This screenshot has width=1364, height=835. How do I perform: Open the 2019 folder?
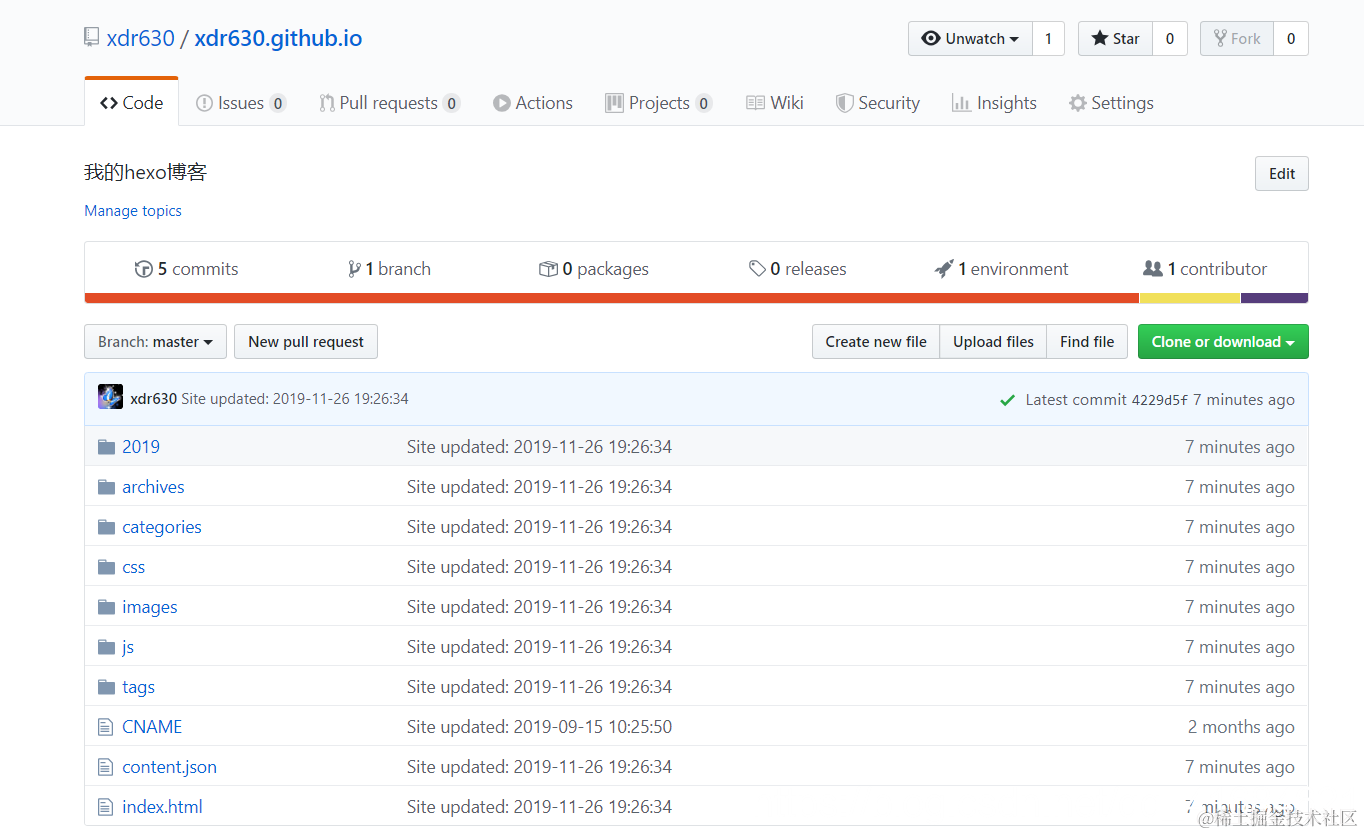pyautogui.click(x=141, y=447)
